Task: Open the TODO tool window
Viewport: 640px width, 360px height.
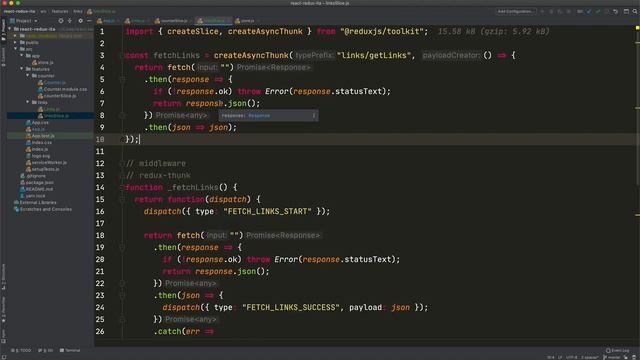Action: click(21, 351)
